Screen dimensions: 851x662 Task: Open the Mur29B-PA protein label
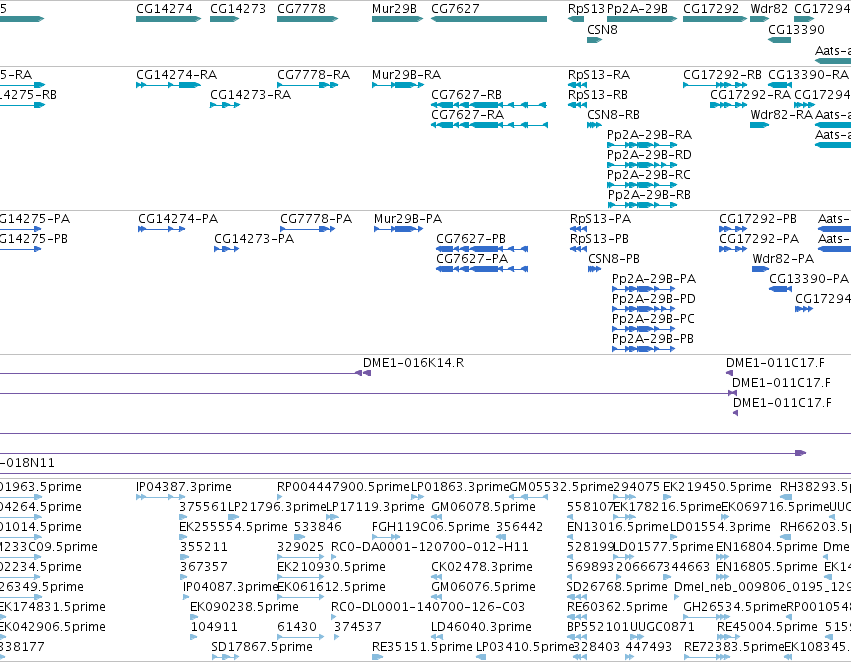(x=408, y=219)
